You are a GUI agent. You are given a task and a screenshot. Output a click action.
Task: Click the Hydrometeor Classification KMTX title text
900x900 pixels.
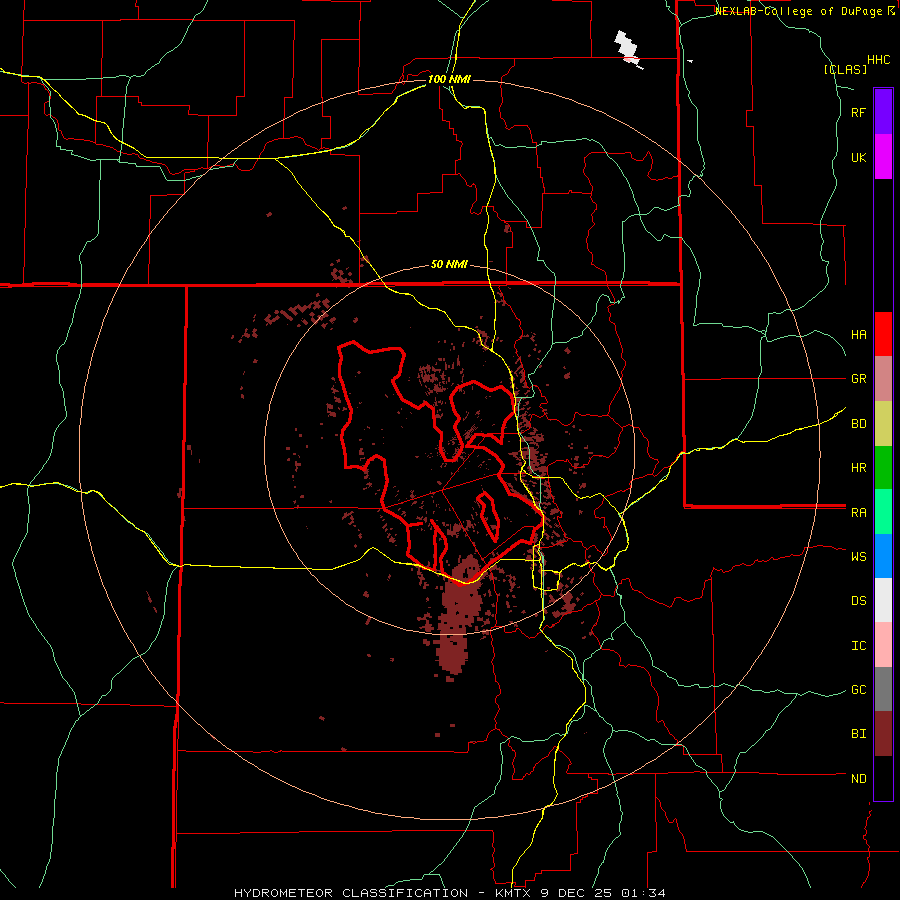(450, 893)
